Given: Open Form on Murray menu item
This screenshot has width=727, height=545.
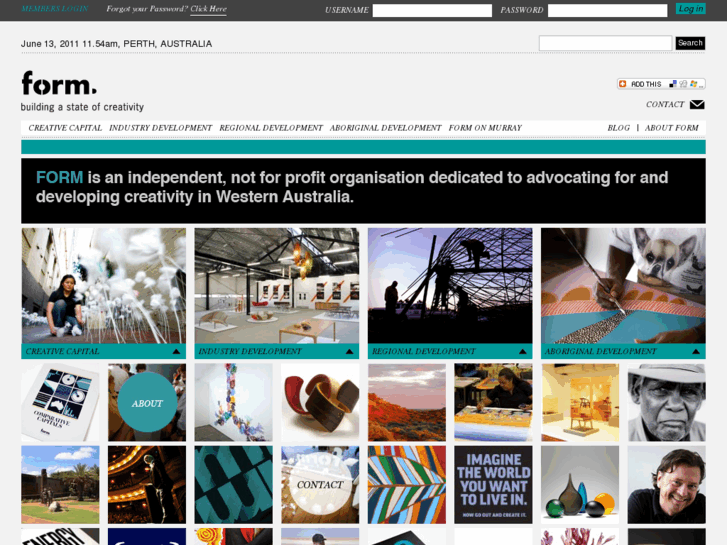Looking at the screenshot, I should 485,128.
